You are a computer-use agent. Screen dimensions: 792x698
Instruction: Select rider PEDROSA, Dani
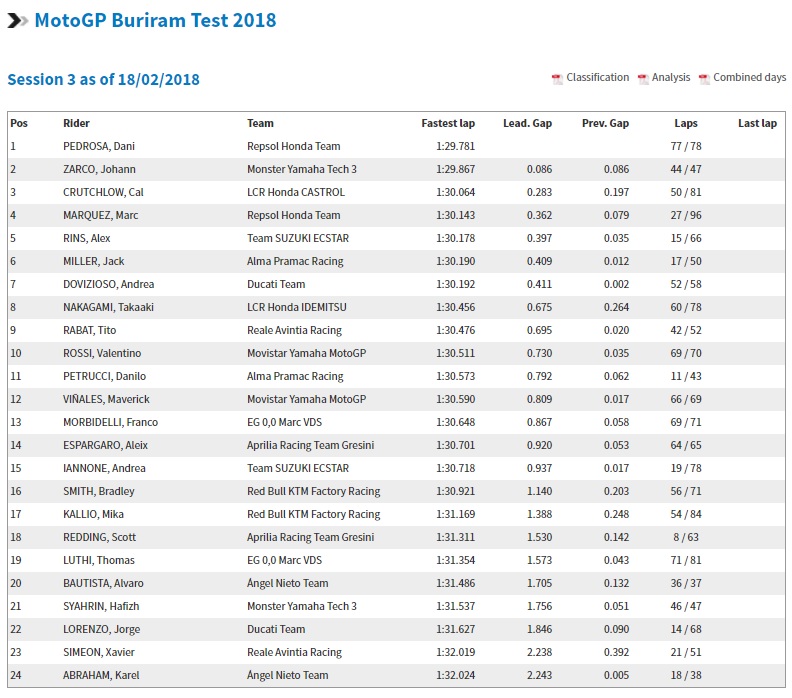tap(99, 146)
